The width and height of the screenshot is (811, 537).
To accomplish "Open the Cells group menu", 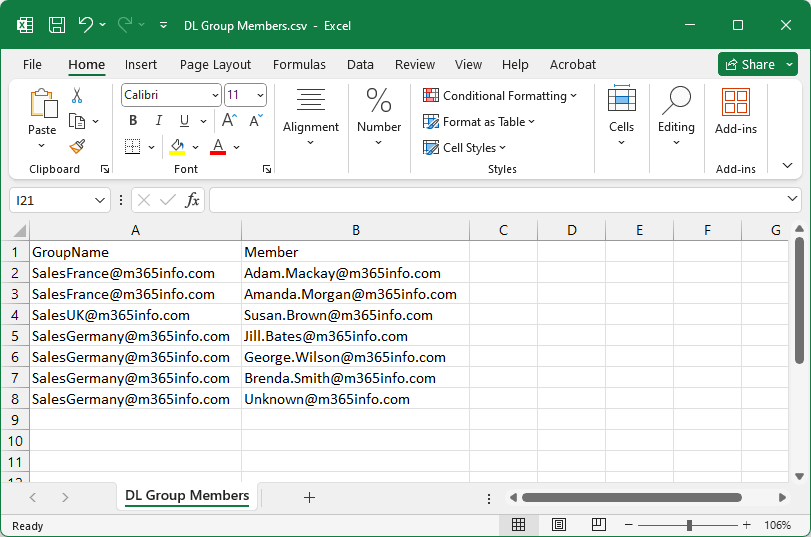I will point(621,116).
